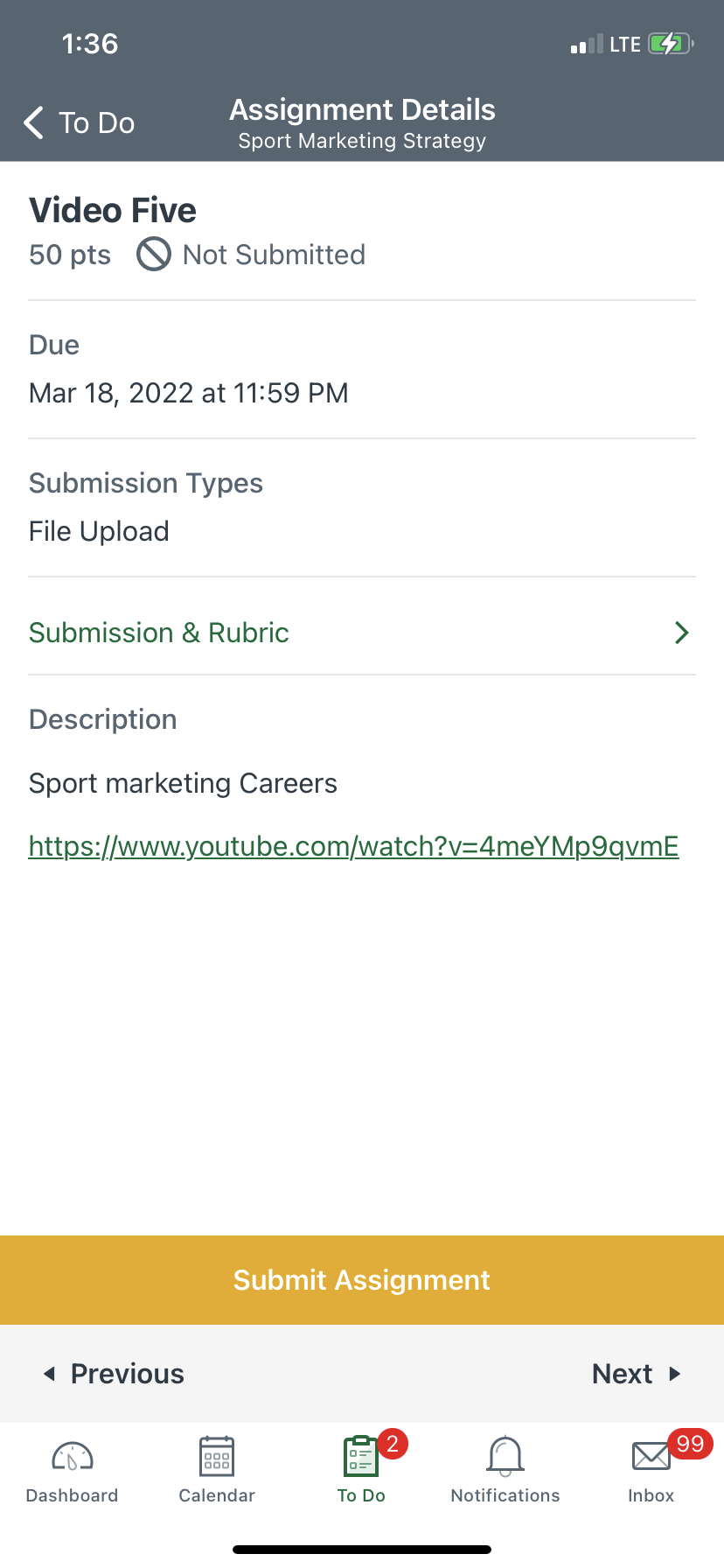Image resolution: width=724 pixels, height=1568 pixels.
Task: Tap the back chevron icon
Action: (x=34, y=123)
